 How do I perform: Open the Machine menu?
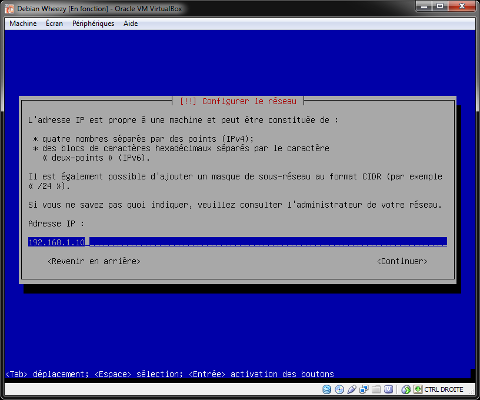(x=23, y=24)
